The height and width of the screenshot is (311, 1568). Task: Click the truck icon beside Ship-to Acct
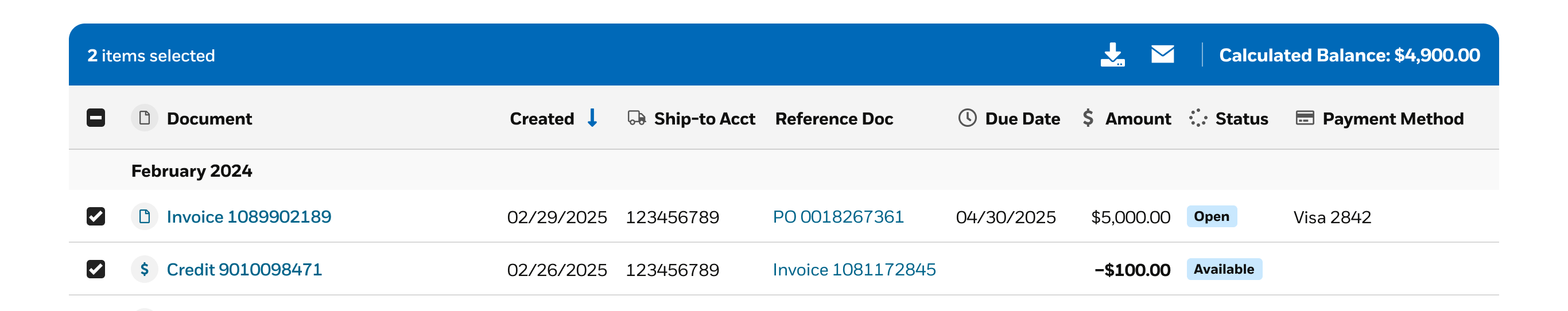point(636,118)
